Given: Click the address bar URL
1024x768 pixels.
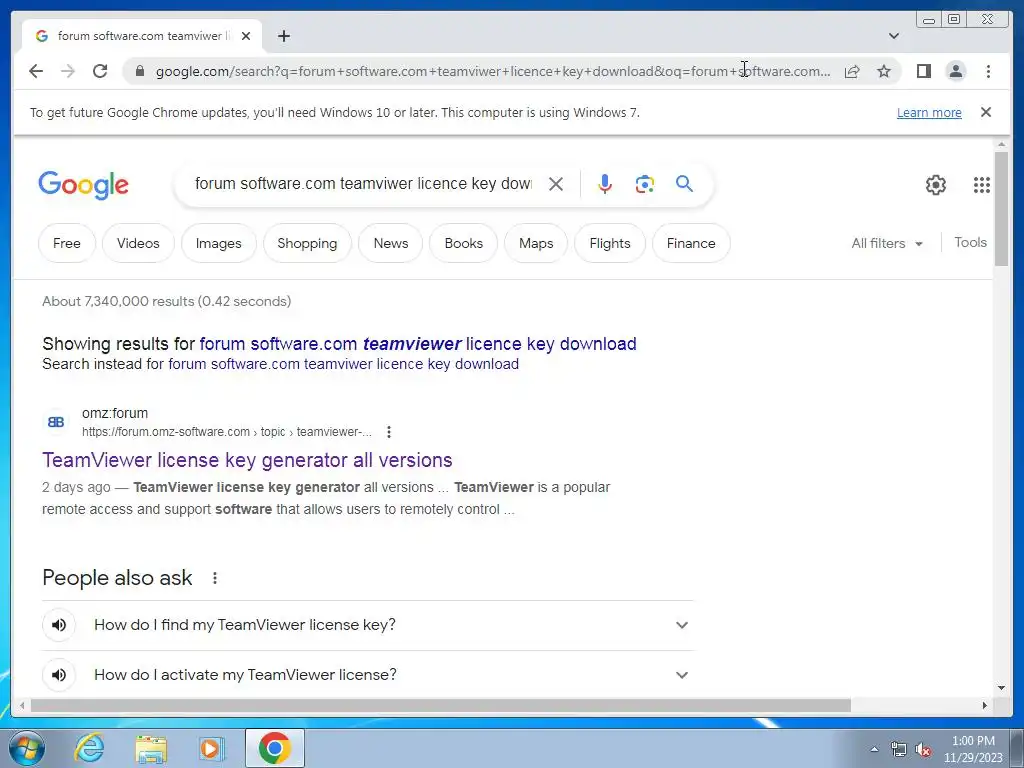Looking at the screenshot, I should tap(493, 71).
